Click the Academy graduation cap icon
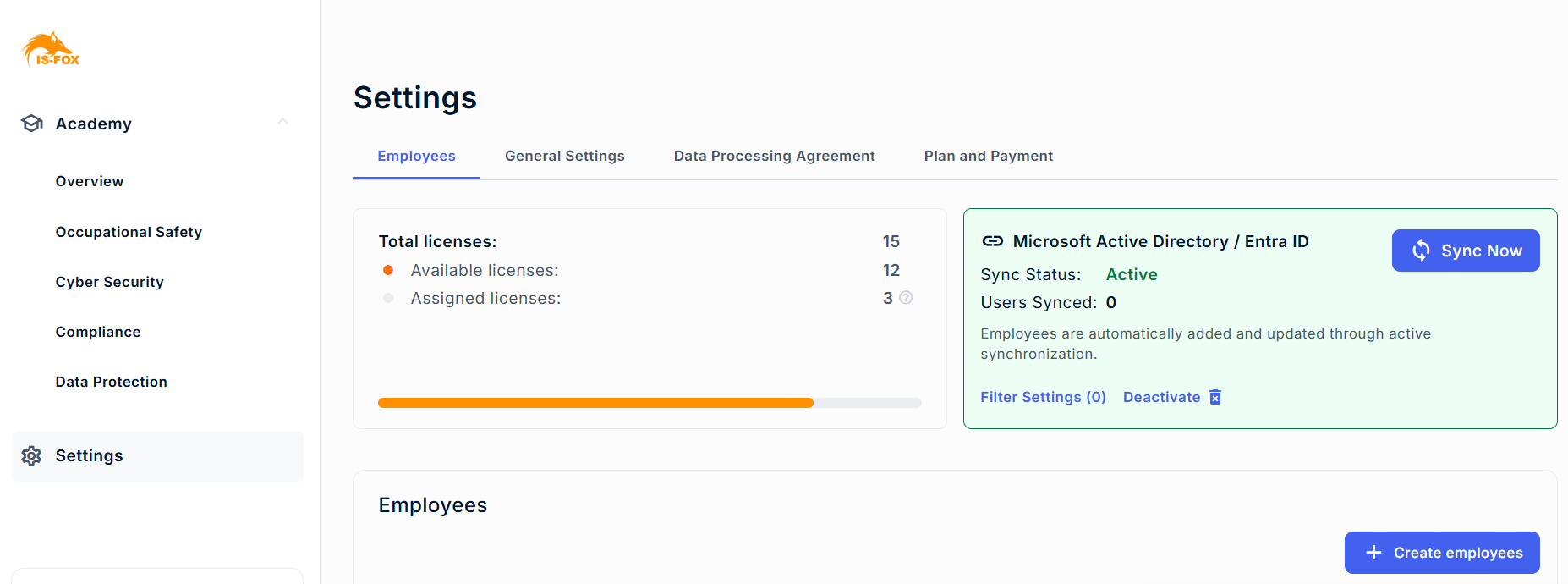The width and height of the screenshot is (1568, 584). click(x=32, y=124)
